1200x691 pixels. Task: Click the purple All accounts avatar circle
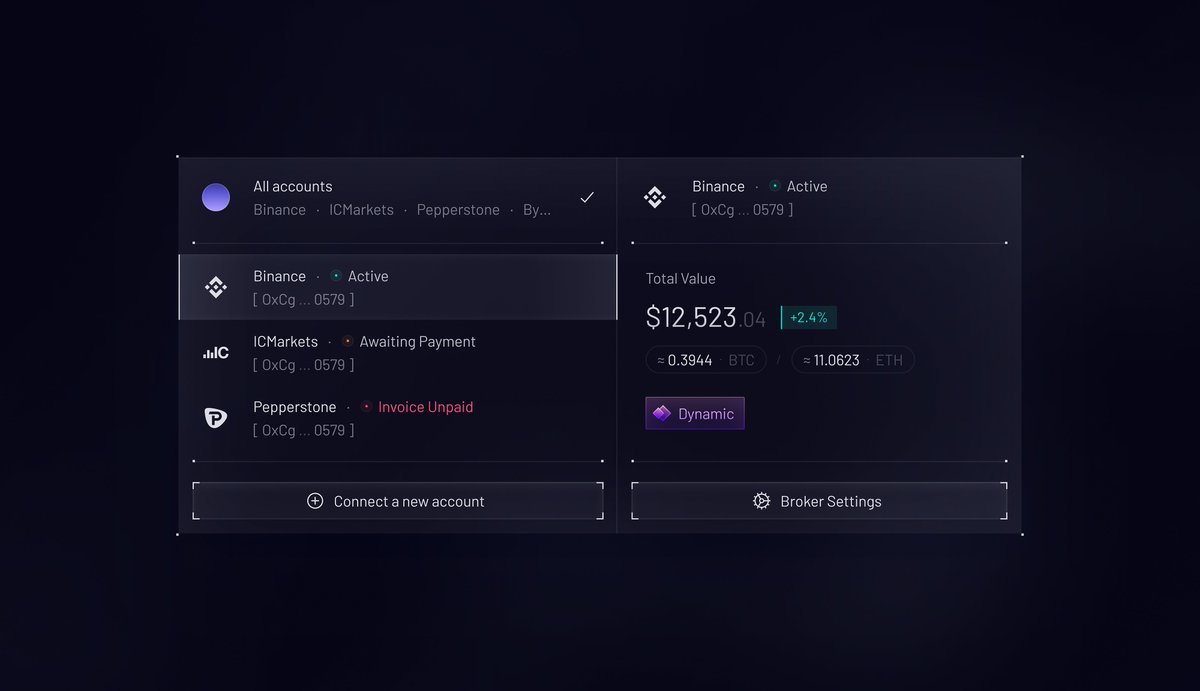point(215,198)
